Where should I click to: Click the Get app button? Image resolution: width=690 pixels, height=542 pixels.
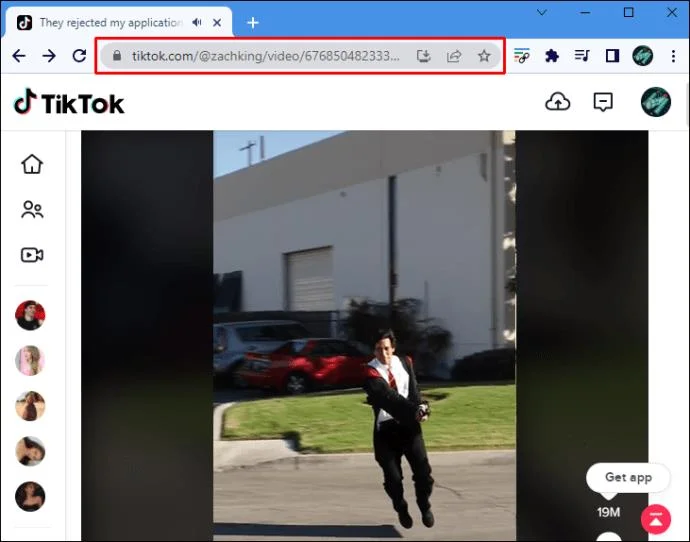point(628,477)
